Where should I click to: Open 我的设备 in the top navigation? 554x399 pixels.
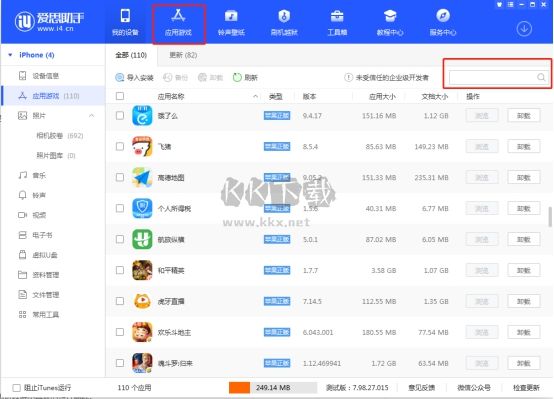coord(125,23)
